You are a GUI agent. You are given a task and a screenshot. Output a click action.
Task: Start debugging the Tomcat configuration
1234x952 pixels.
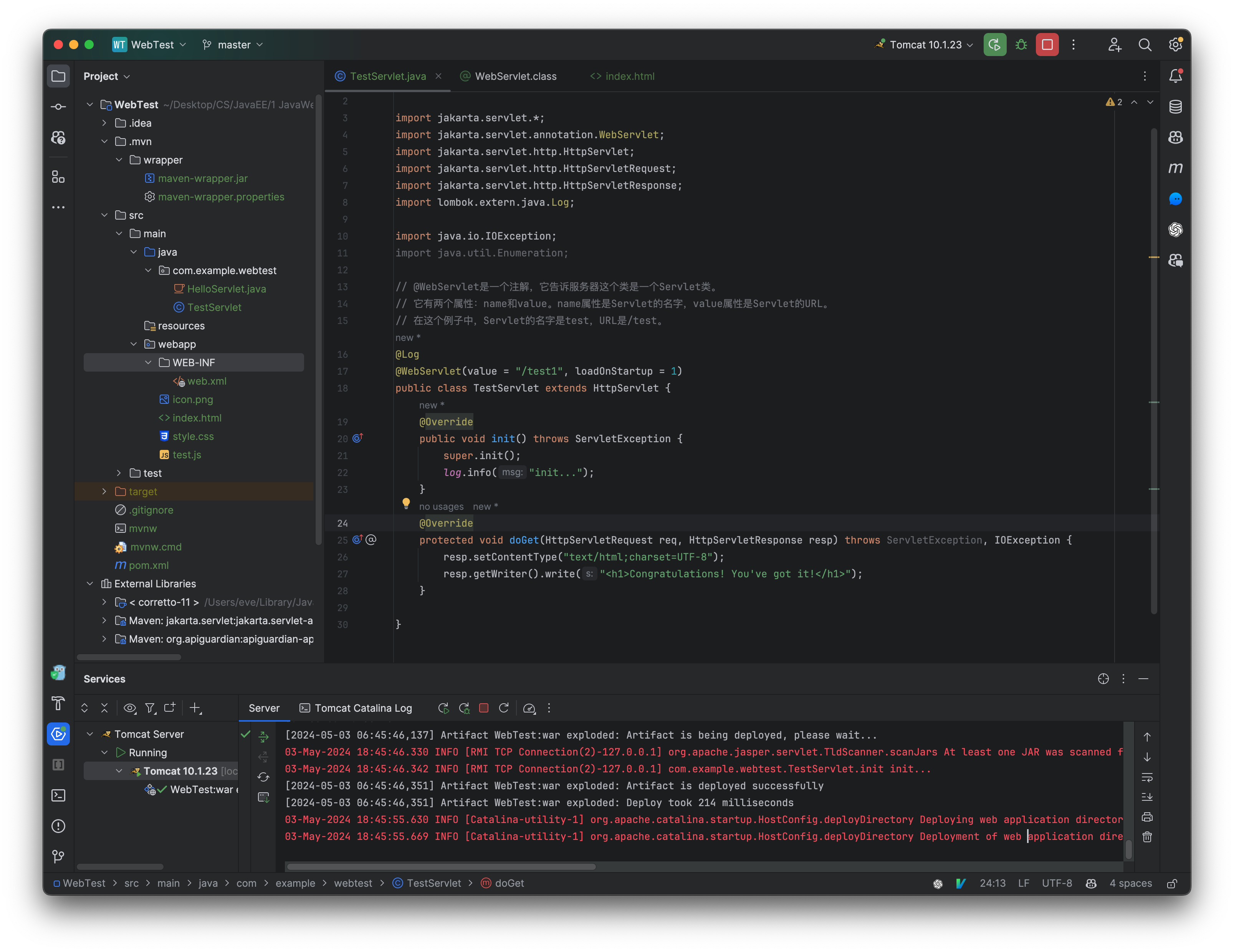point(1021,45)
